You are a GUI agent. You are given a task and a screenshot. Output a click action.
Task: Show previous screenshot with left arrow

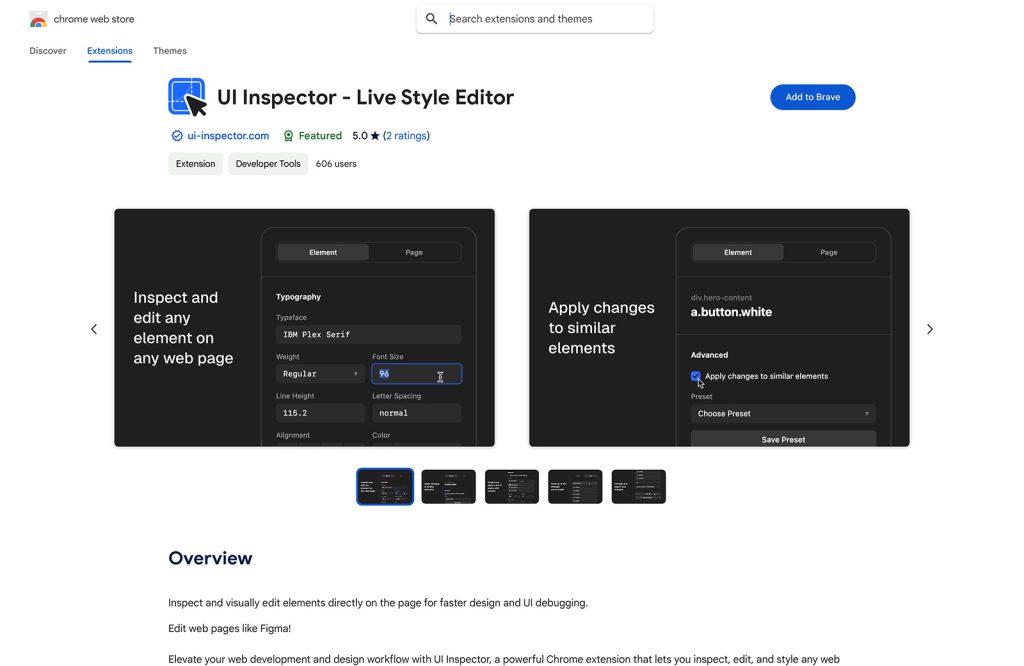click(94, 329)
